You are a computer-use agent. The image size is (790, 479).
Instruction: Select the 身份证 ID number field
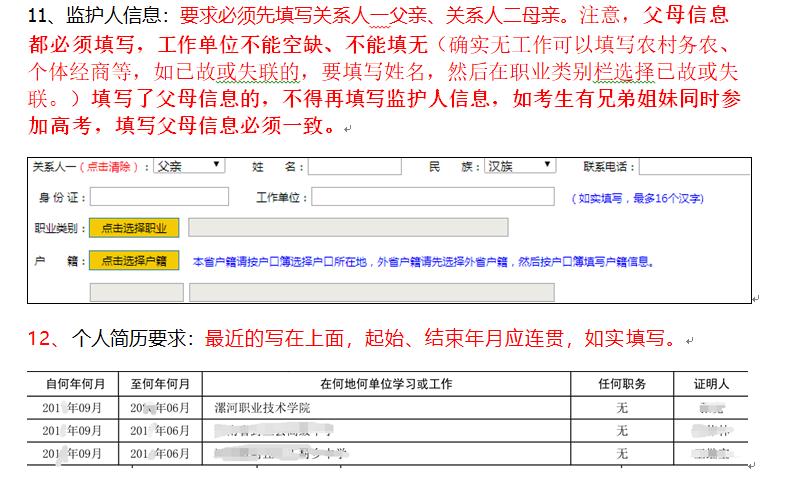click(159, 197)
